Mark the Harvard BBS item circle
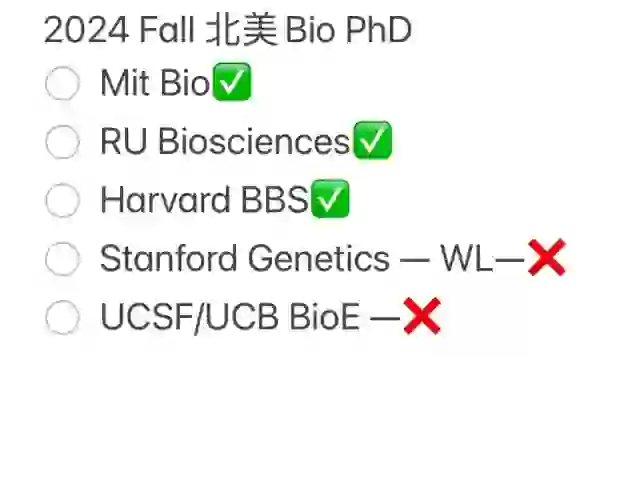This screenshot has width=640, height=492. click(62, 200)
